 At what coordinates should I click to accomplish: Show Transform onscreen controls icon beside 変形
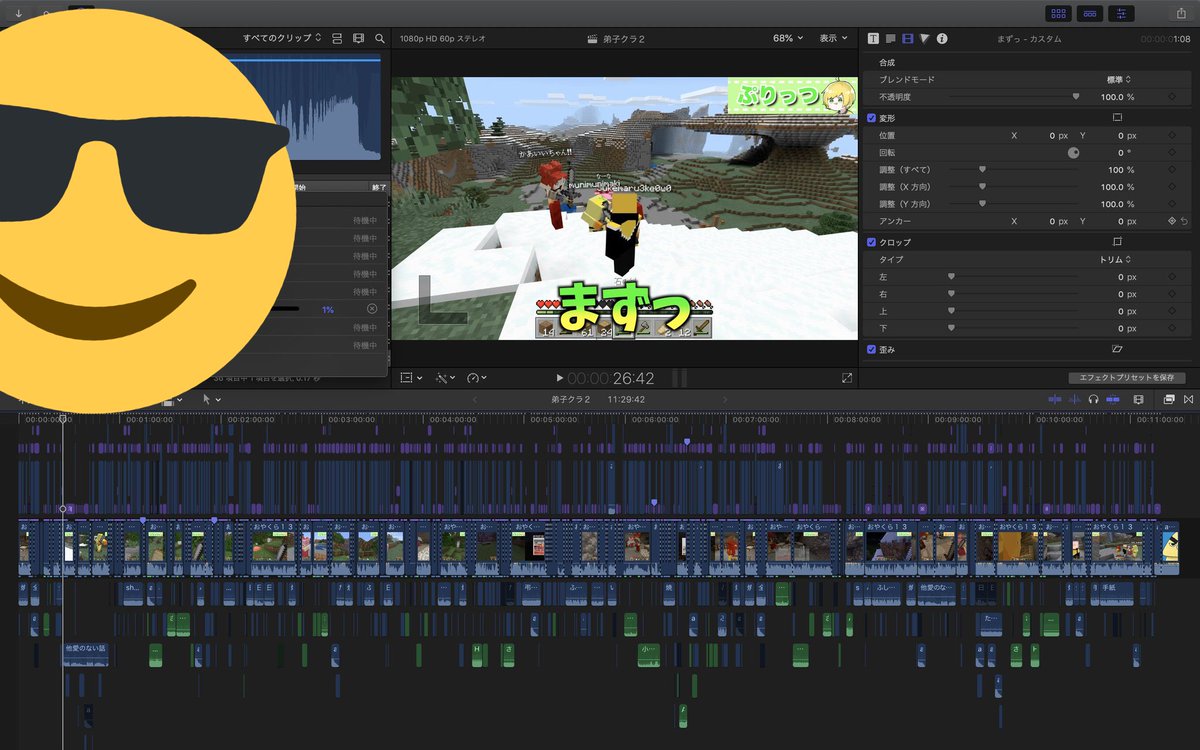click(1117, 117)
